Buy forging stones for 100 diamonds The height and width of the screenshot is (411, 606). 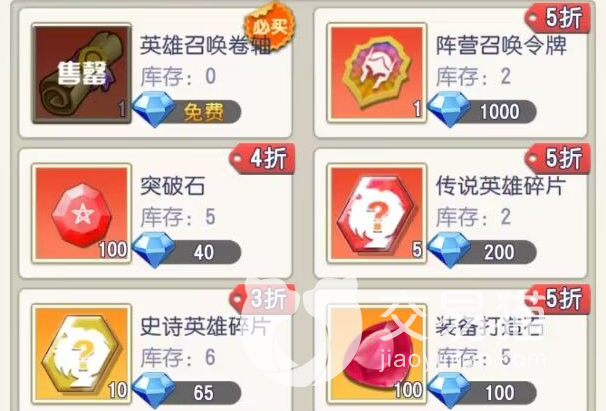click(482, 392)
